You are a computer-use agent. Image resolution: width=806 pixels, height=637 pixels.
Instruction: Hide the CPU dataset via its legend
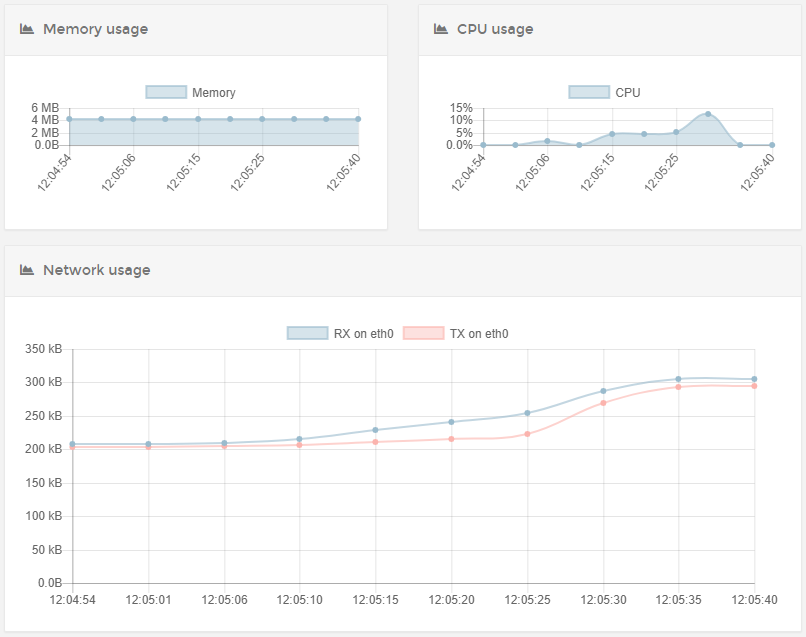click(604, 92)
